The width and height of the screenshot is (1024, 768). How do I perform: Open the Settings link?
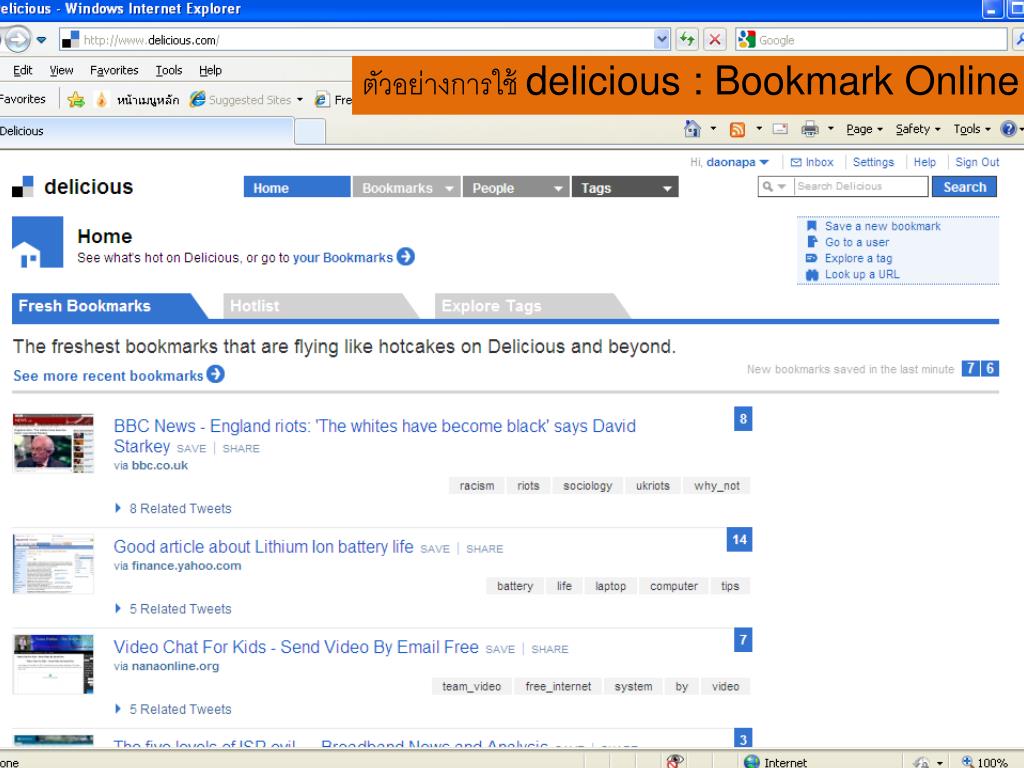[873, 162]
